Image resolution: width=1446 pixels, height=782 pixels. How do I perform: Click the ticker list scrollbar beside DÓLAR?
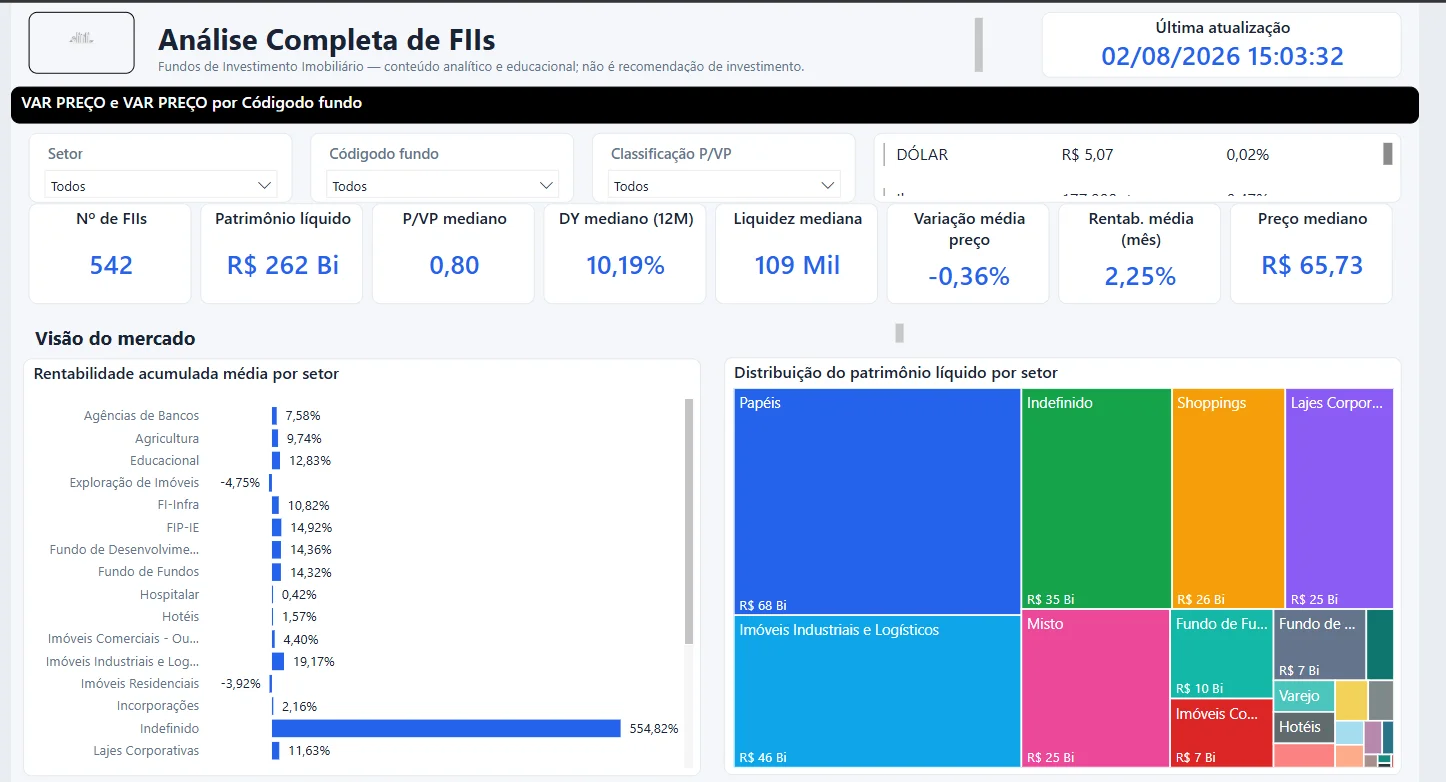click(x=1388, y=154)
